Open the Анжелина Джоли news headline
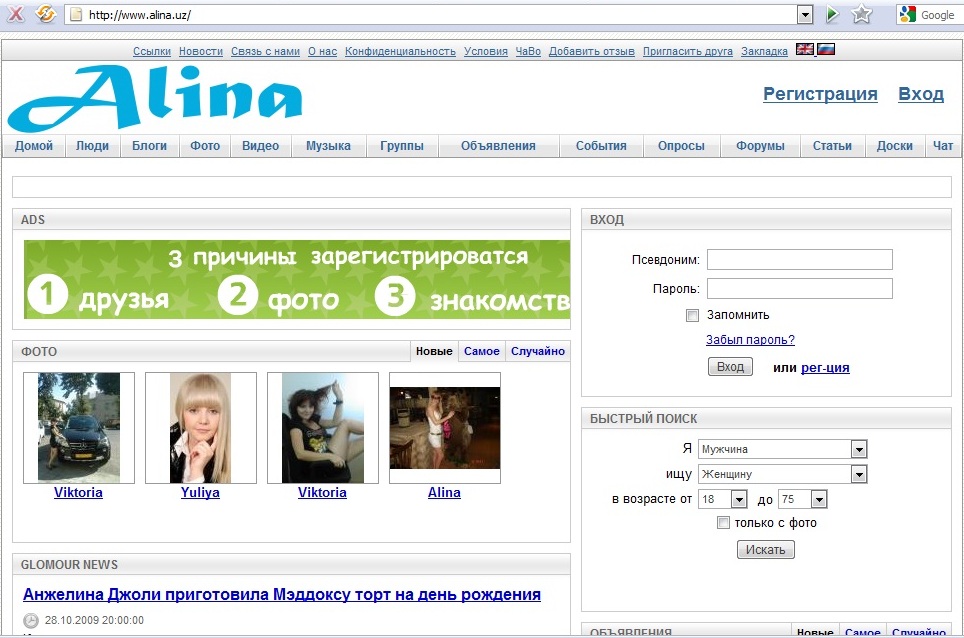Image resolution: width=964 pixels, height=638 pixels. click(x=282, y=594)
